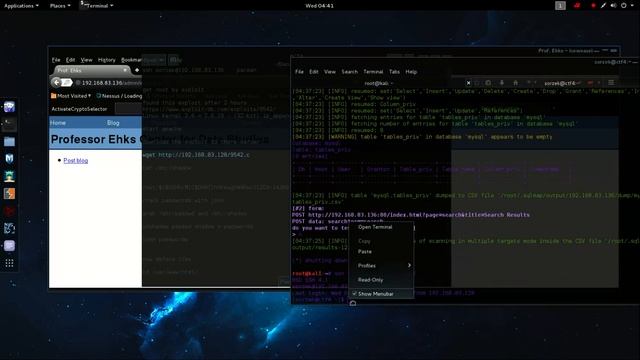The width and height of the screenshot is (640, 360).
Task: Open the terminal's Tabs menu
Action: pyautogui.click(x=394, y=72)
